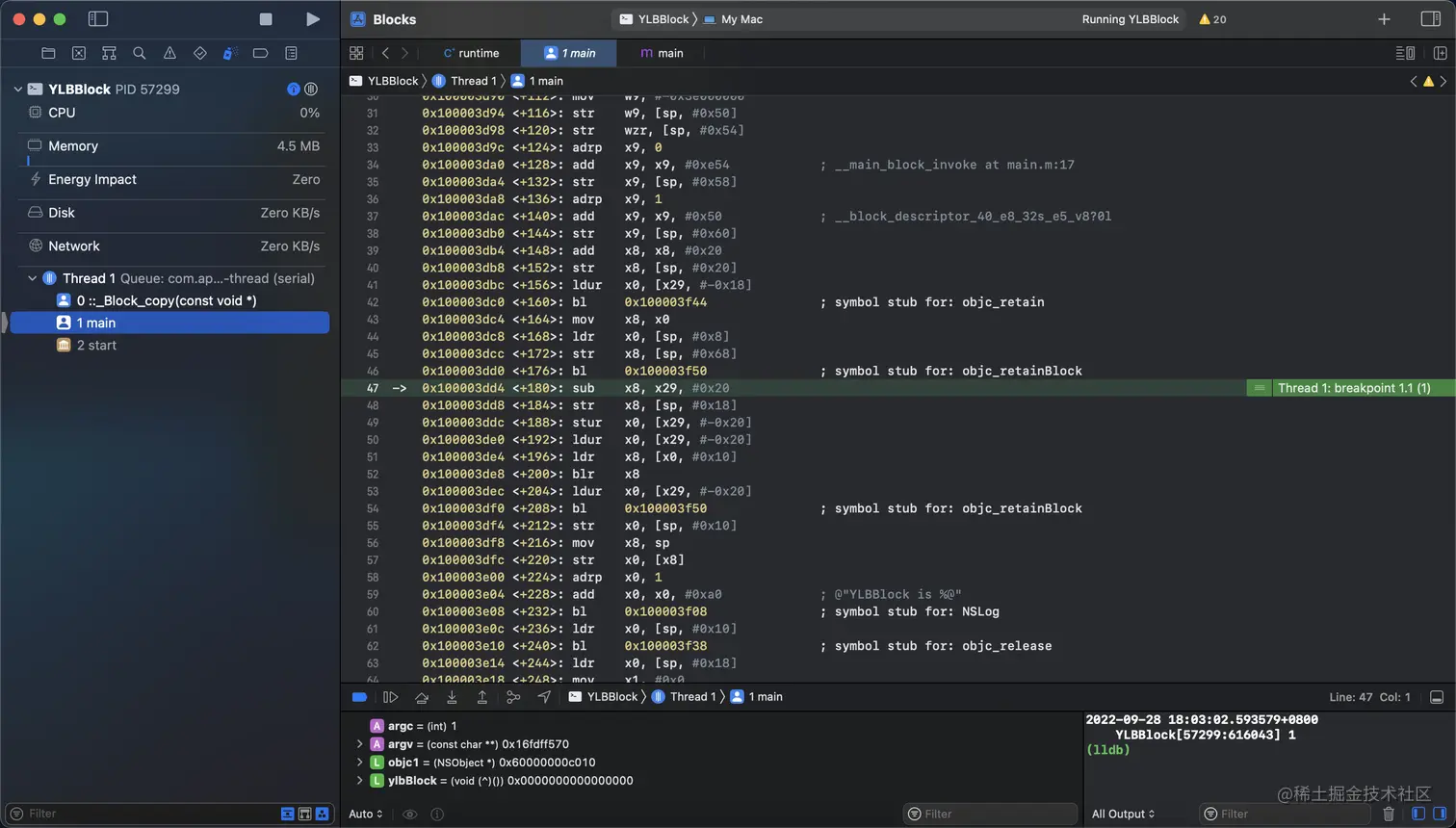Image resolution: width=1456 pixels, height=828 pixels.
Task: Stop the running YLBBlock process
Action: [x=266, y=19]
